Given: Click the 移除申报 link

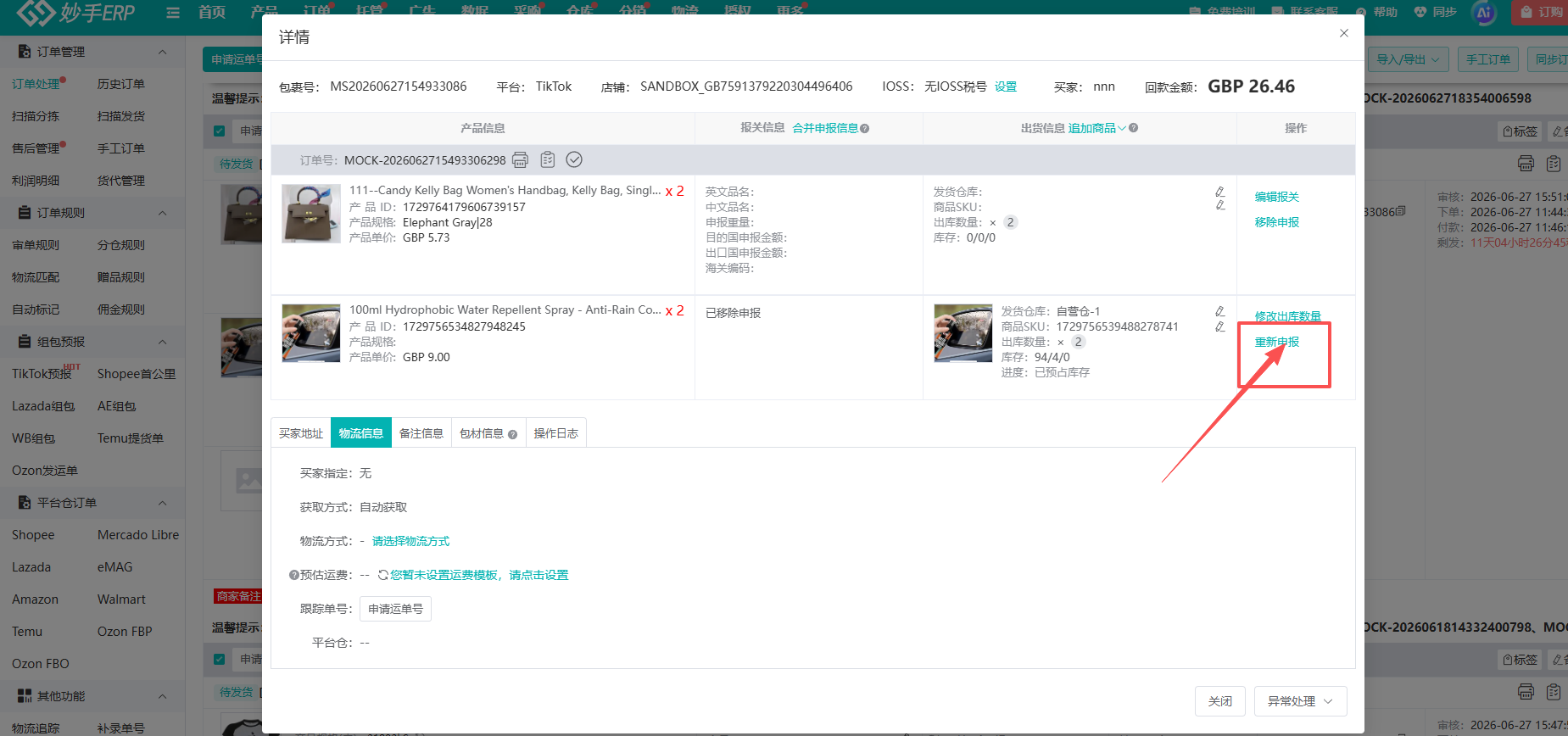Looking at the screenshot, I should coord(1277,222).
